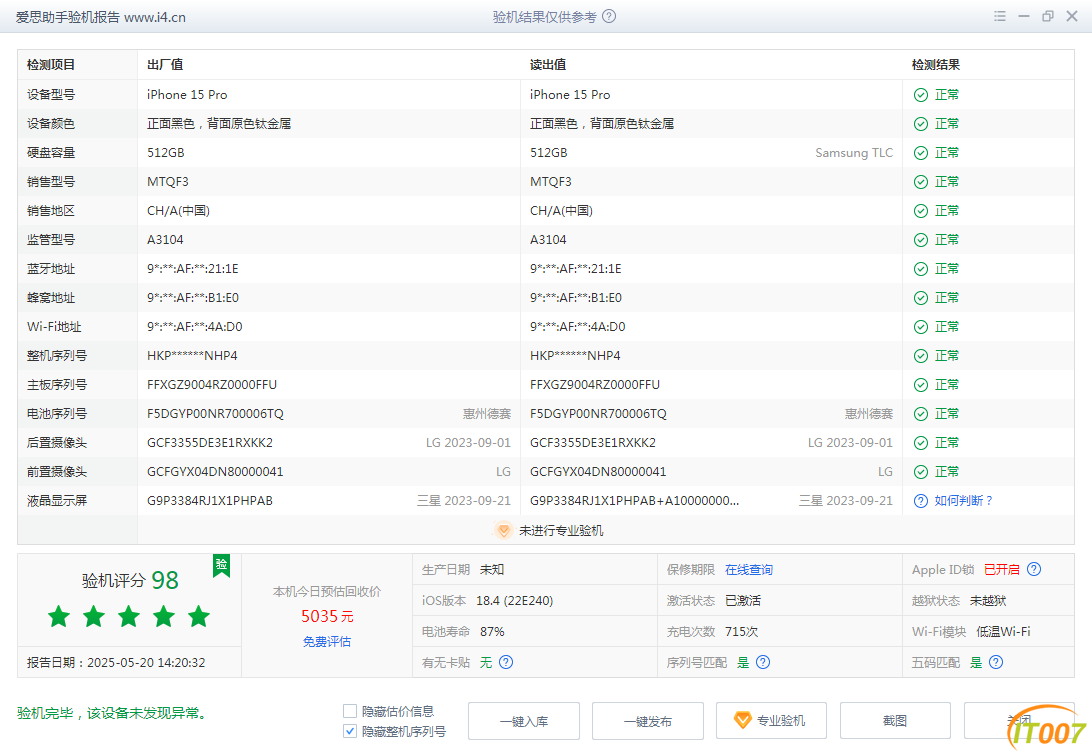This screenshot has width=1092, height=756.
Task: Click the 截图 screenshot button
Action: [x=895, y=721]
